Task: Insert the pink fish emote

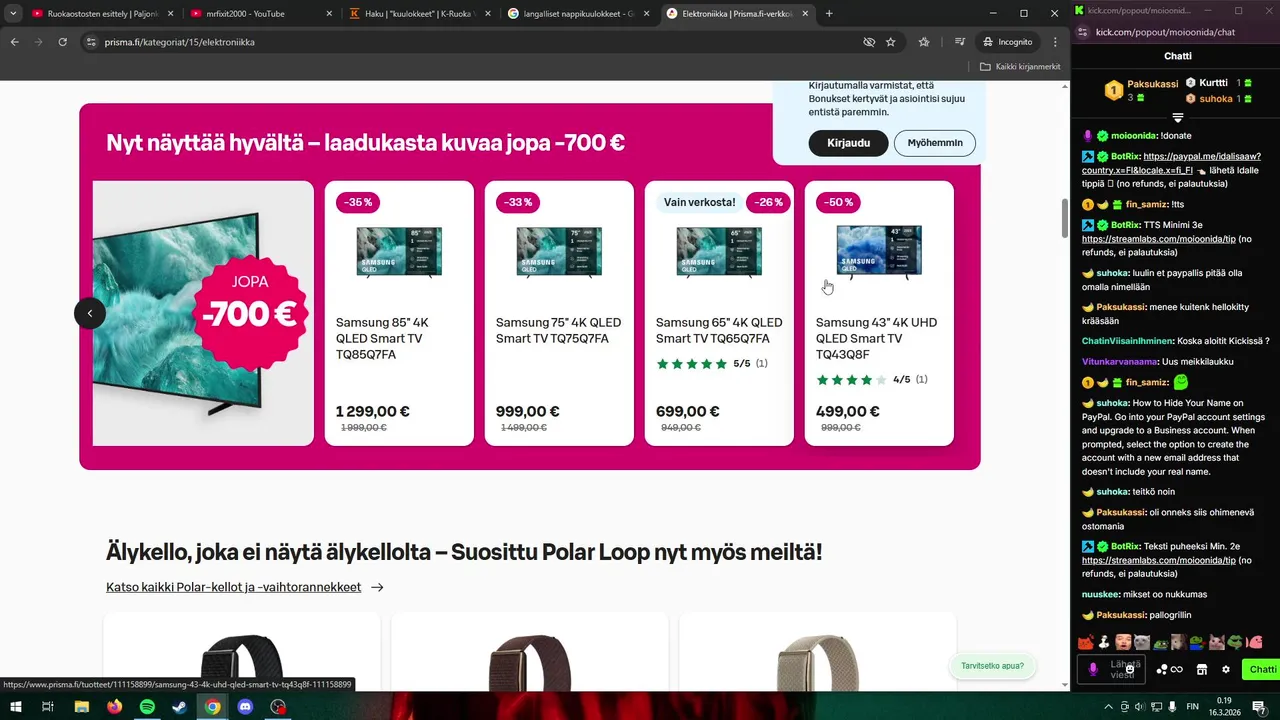Action: [x=1255, y=642]
